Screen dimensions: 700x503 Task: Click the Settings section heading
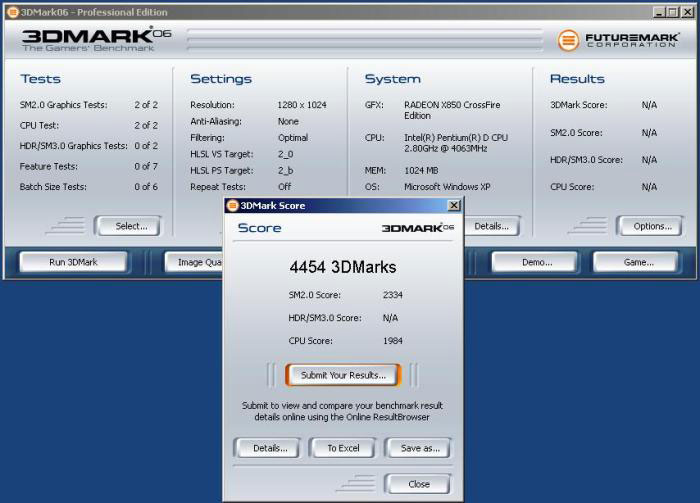click(221, 79)
